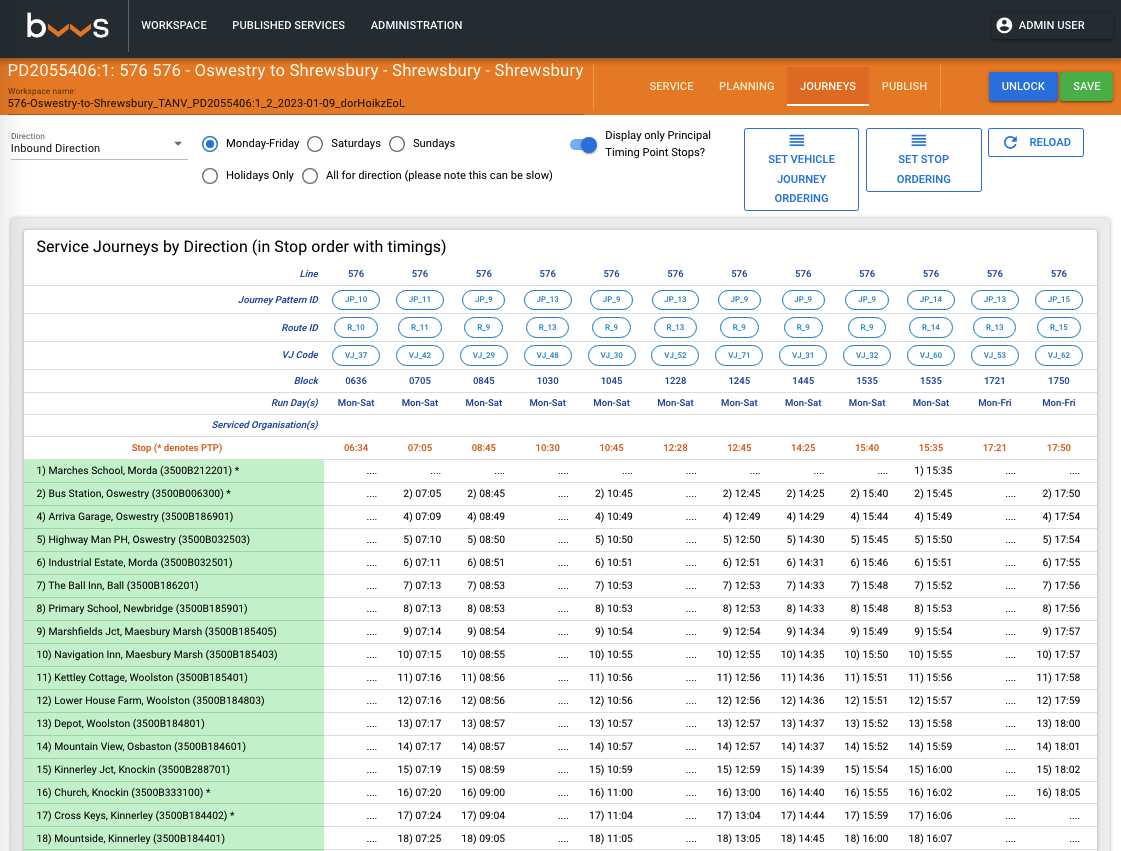This screenshot has height=851, width=1121.
Task: Open vehicle journey VJ_37
Action: click(355, 354)
